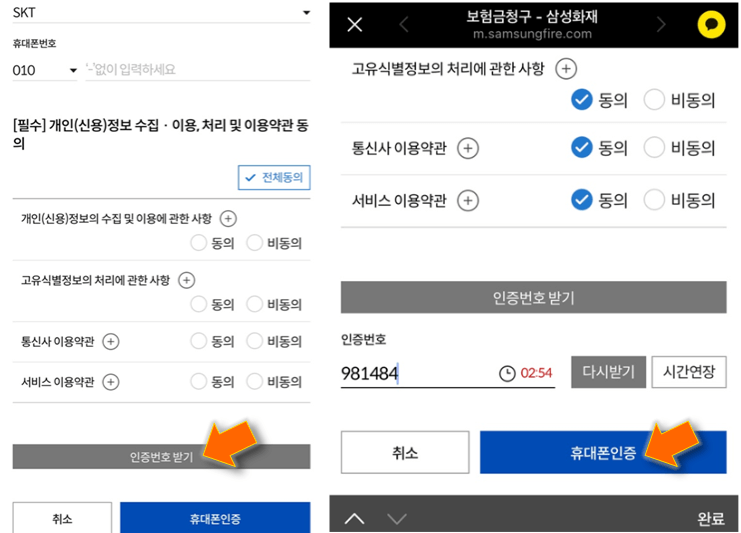
Task: Select 비동의 for 서비스 이용약관 in right screen
Action: (x=655, y=200)
